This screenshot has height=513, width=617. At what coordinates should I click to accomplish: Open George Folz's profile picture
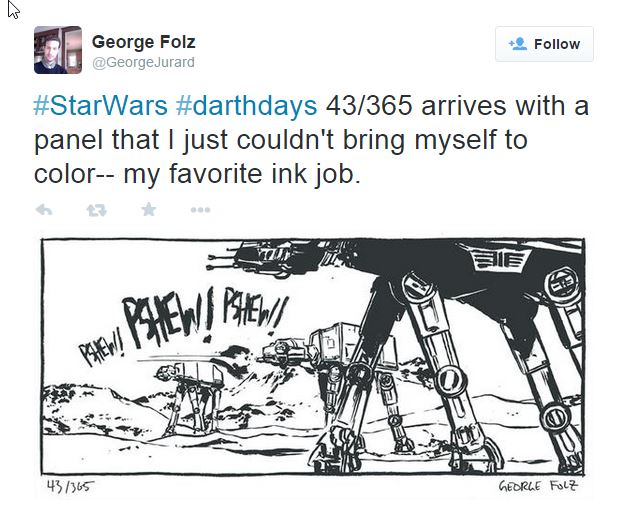(x=58, y=50)
